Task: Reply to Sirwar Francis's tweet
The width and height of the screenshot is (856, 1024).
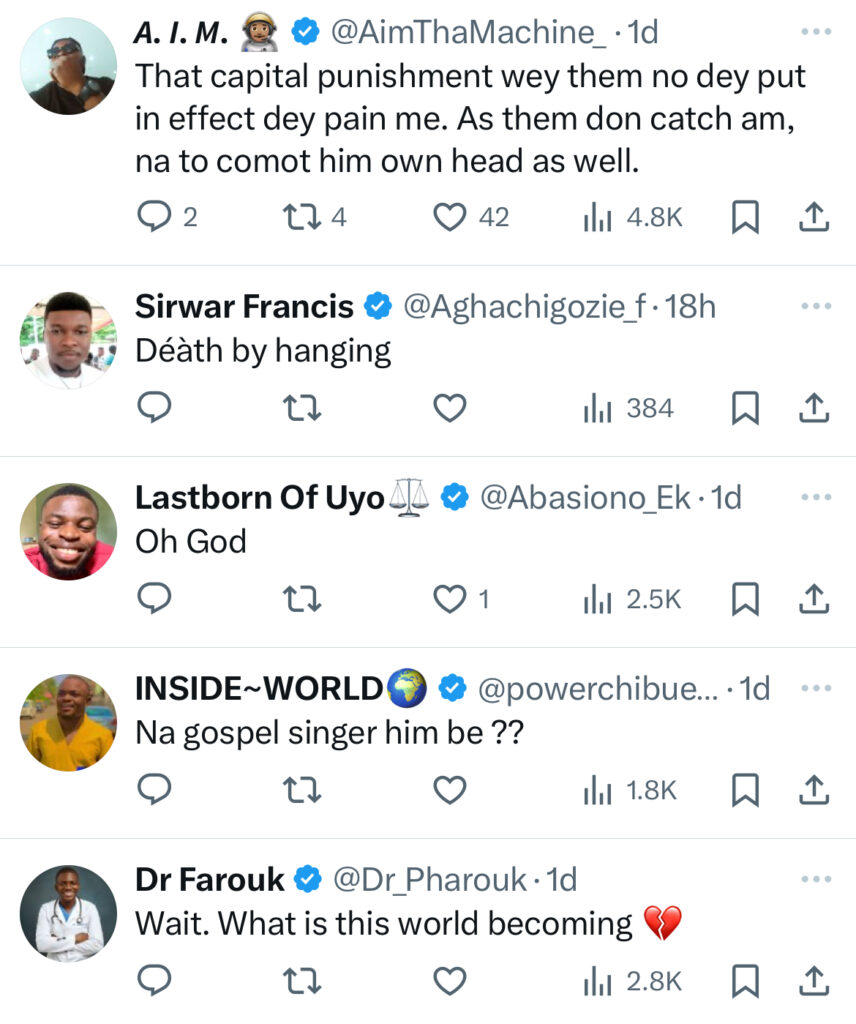Action: pos(154,407)
